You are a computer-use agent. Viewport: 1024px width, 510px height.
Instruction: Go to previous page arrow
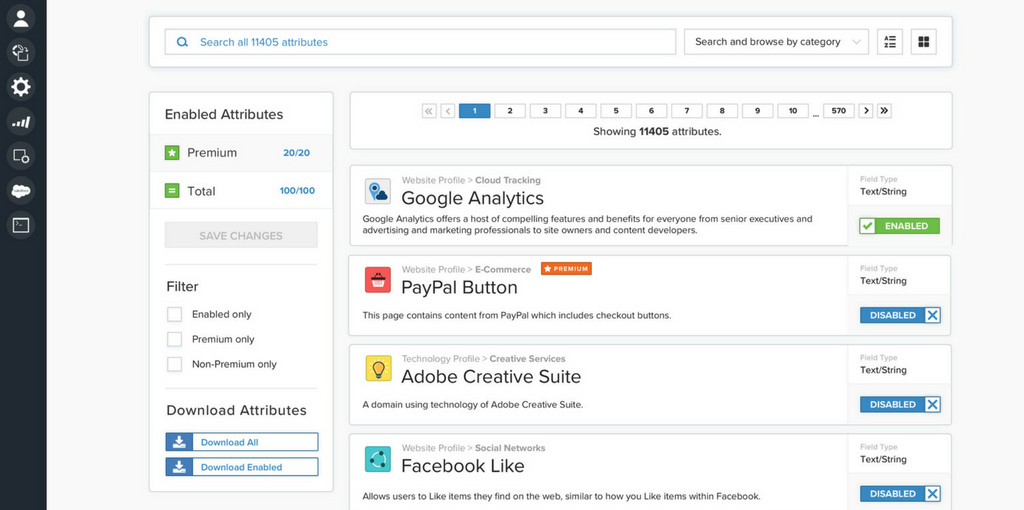point(447,111)
